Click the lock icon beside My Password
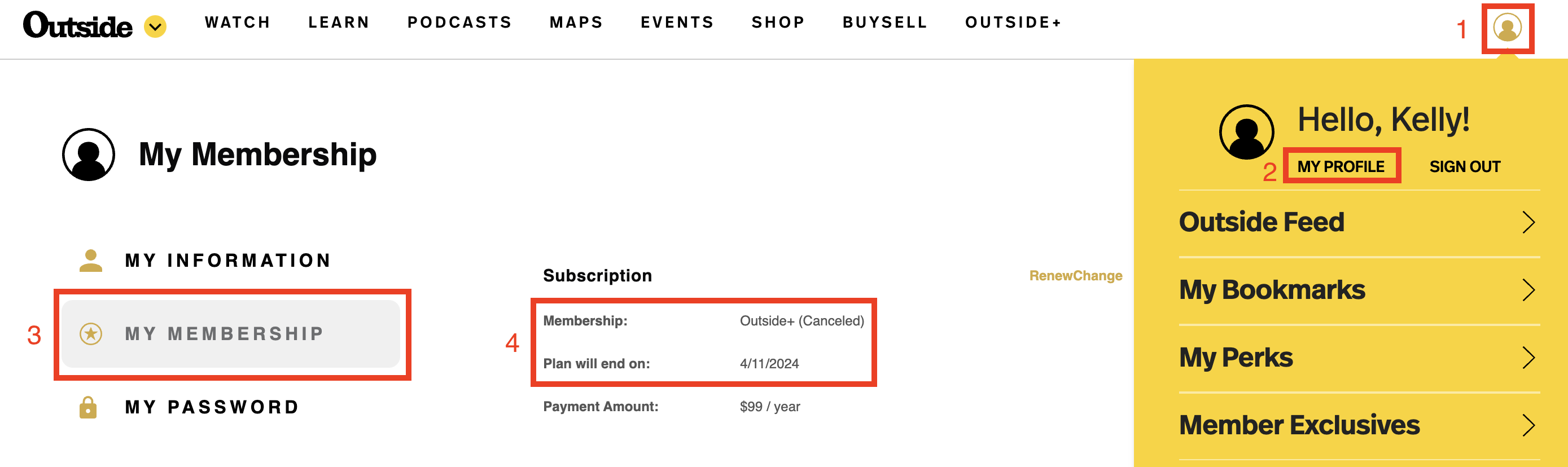1568x467 pixels. pos(88,407)
